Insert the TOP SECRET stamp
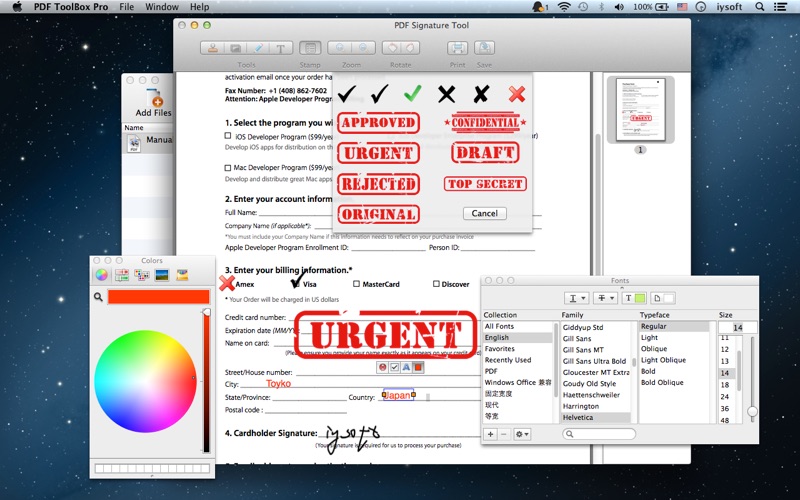This screenshot has height=500, width=800. pos(485,184)
